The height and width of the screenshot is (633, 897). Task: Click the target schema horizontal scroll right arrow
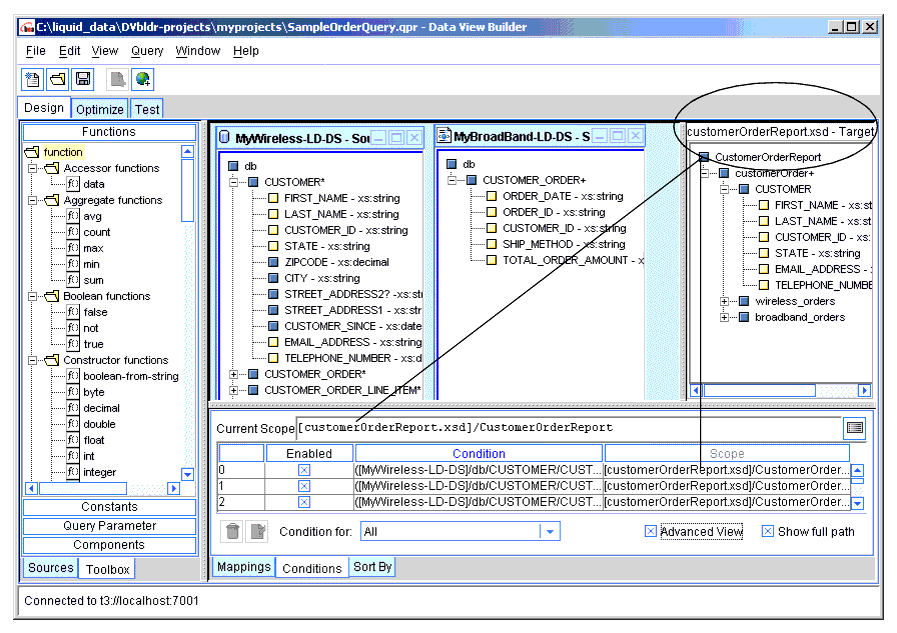click(864, 390)
